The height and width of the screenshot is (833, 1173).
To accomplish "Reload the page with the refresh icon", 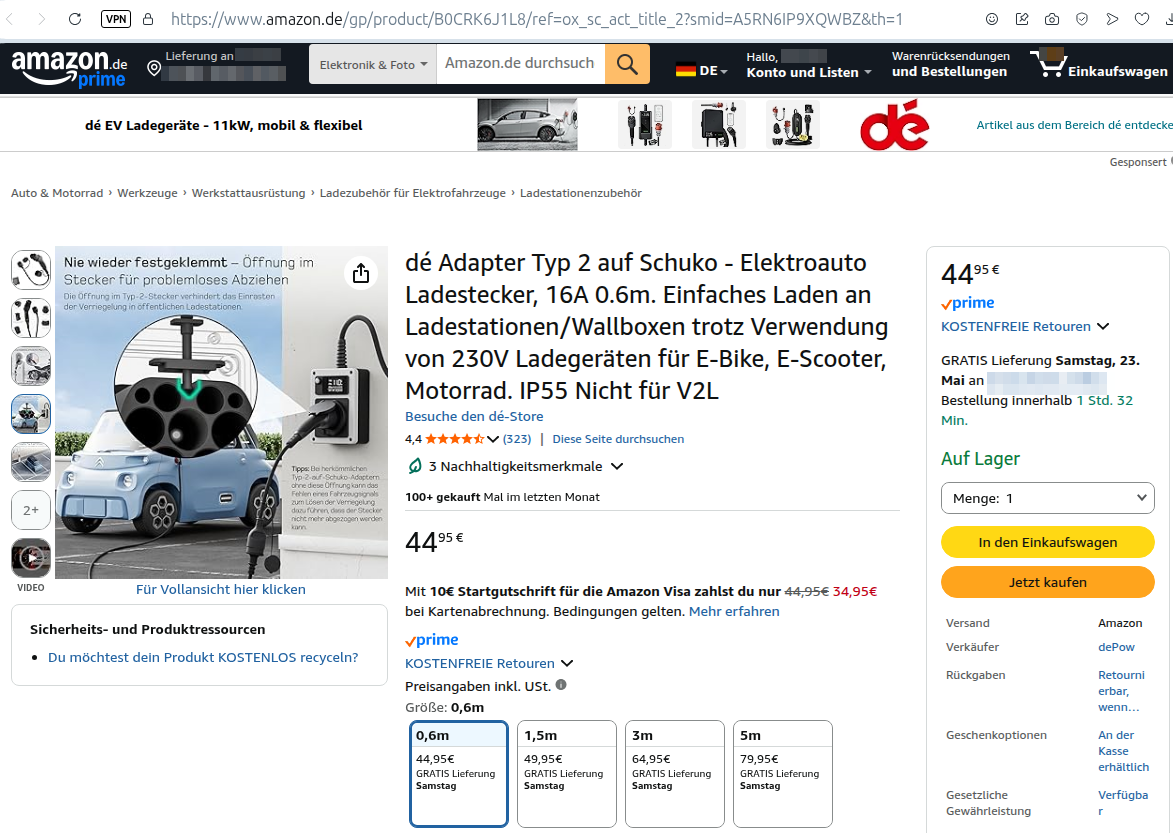I will click(x=75, y=19).
